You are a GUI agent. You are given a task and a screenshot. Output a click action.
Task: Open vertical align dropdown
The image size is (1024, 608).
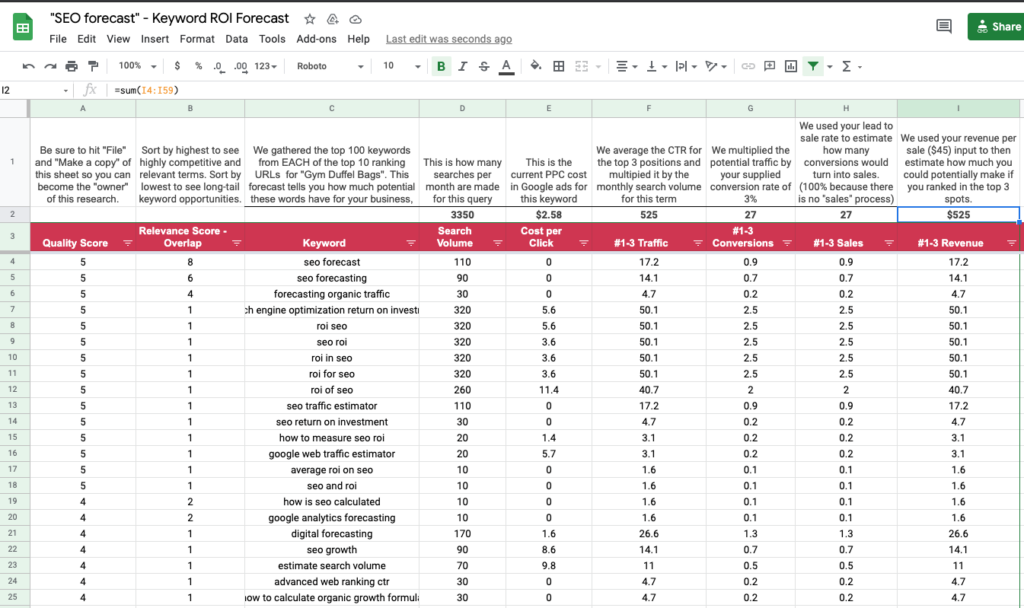656,66
